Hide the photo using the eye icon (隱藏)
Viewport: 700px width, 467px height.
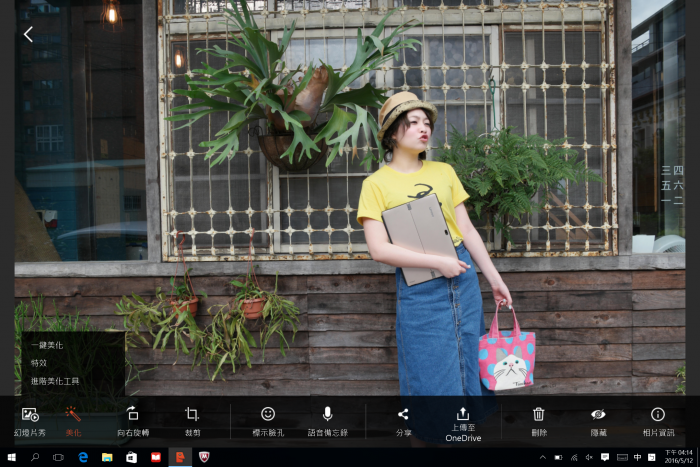pyautogui.click(x=598, y=420)
